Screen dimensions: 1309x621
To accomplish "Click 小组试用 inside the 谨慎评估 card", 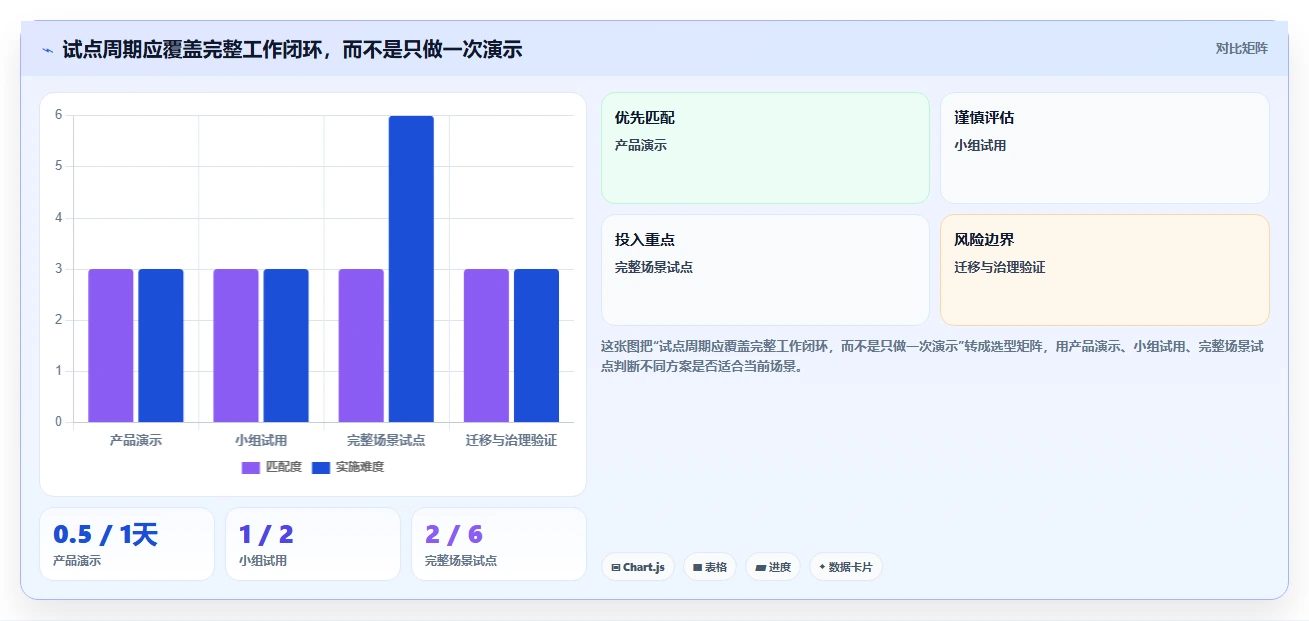I will click(980, 146).
